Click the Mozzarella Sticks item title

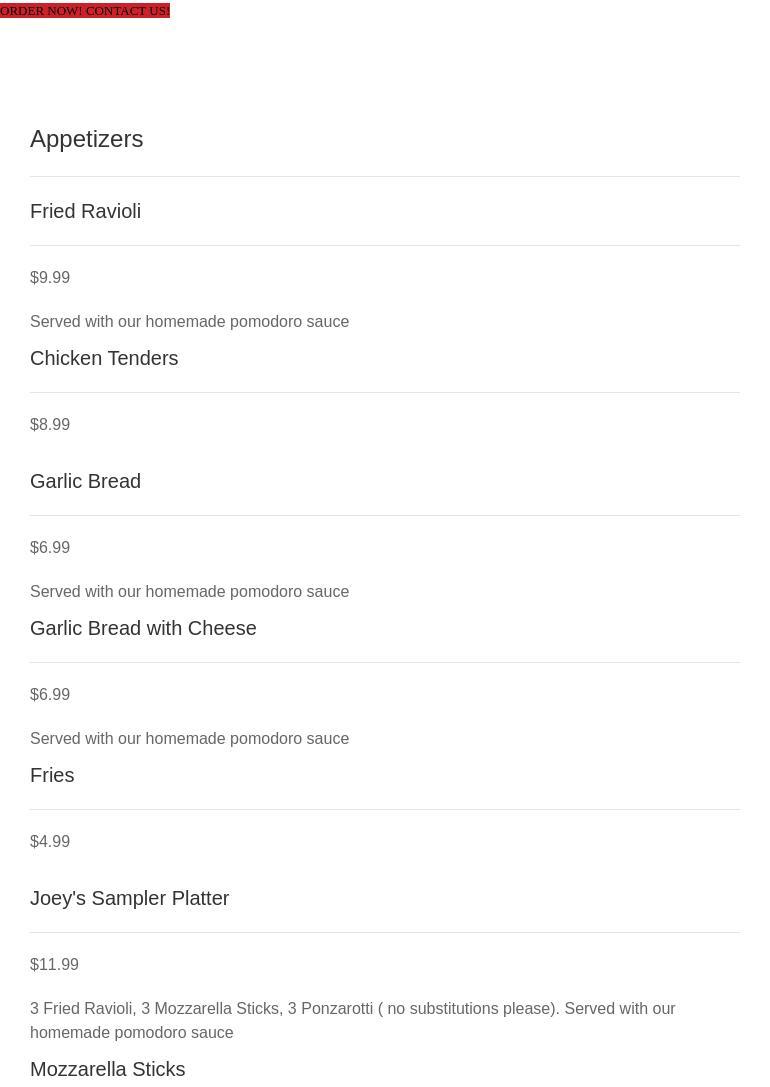pos(107,1069)
